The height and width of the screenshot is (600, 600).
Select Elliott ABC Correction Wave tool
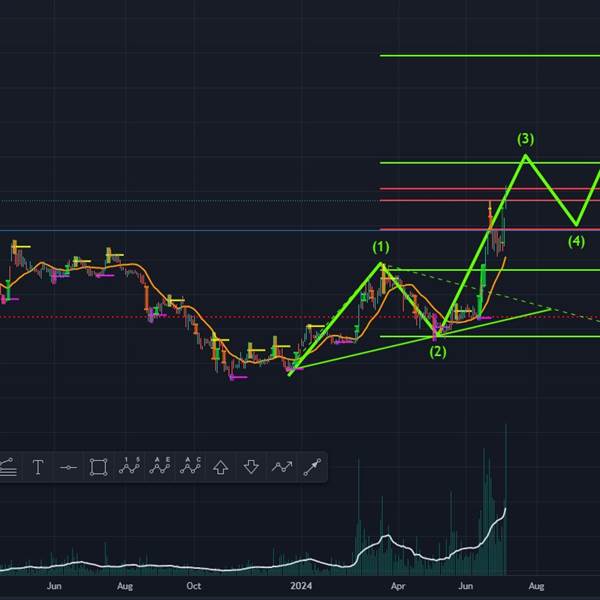tap(190, 466)
